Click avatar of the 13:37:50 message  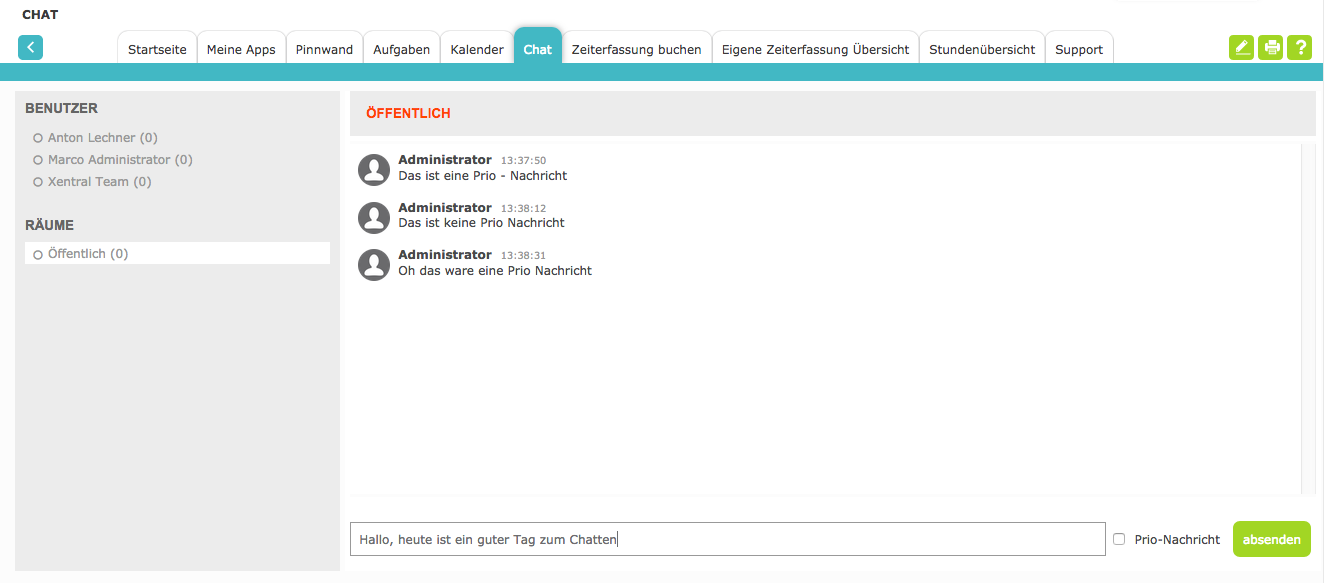374,170
